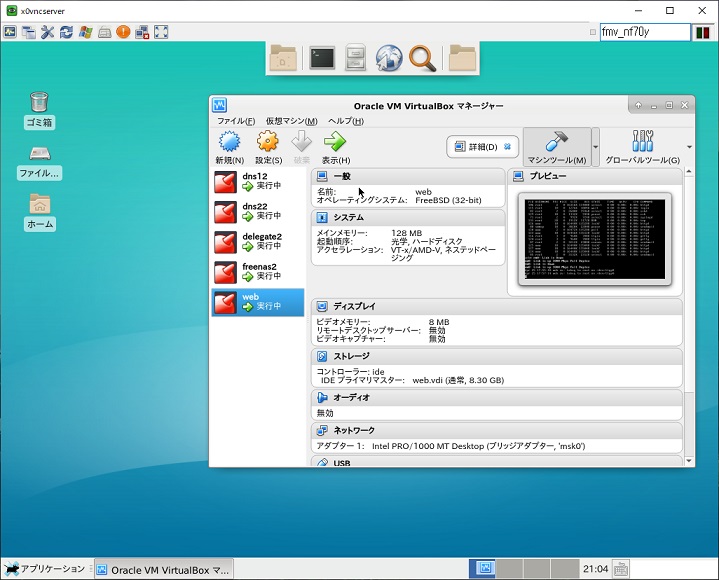Click the greyed Discard (破棄) down-arrow icon

301,141
